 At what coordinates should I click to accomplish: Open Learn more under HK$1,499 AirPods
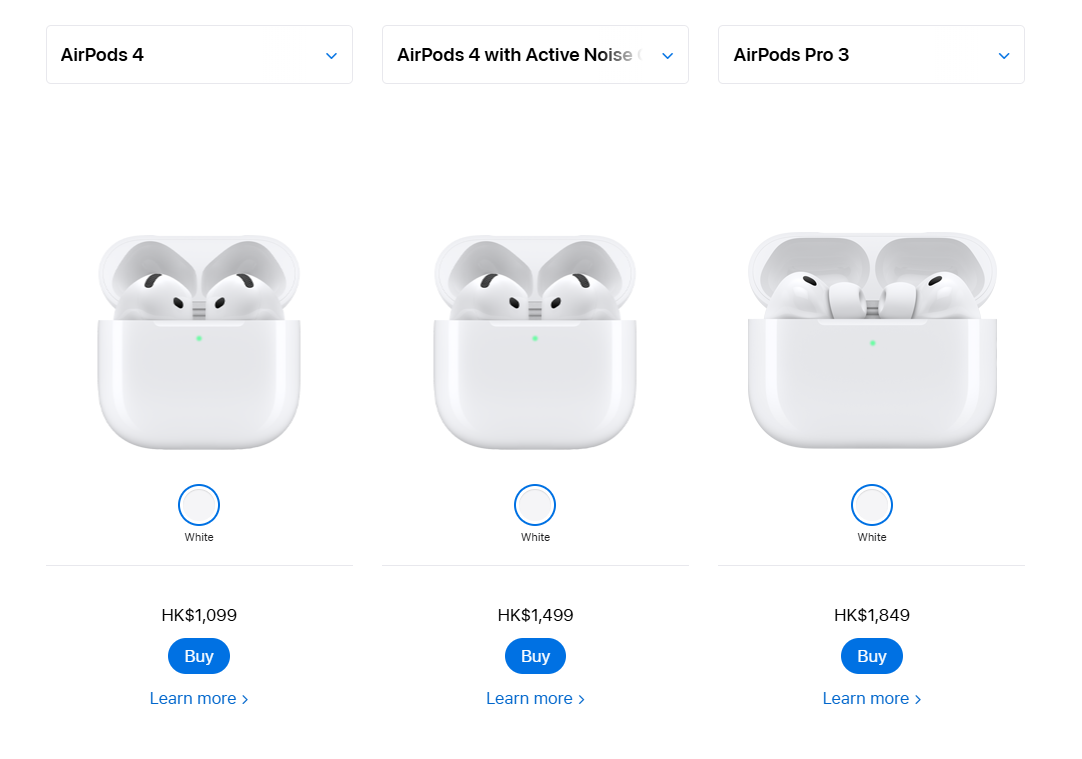(x=535, y=698)
